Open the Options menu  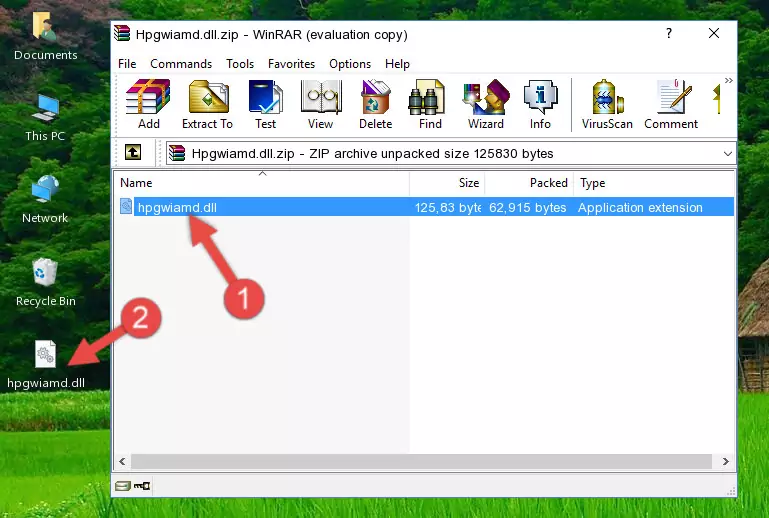[350, 64]
